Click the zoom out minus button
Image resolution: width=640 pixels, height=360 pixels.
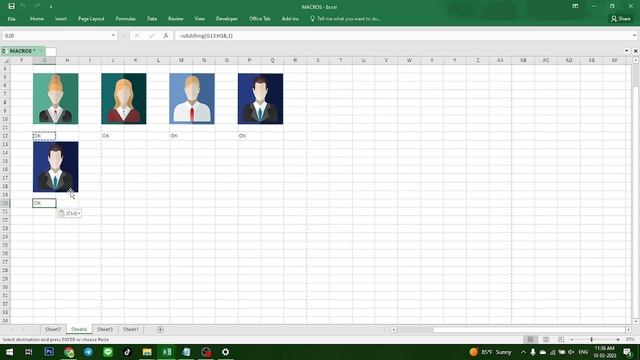[x=572, y=340]
